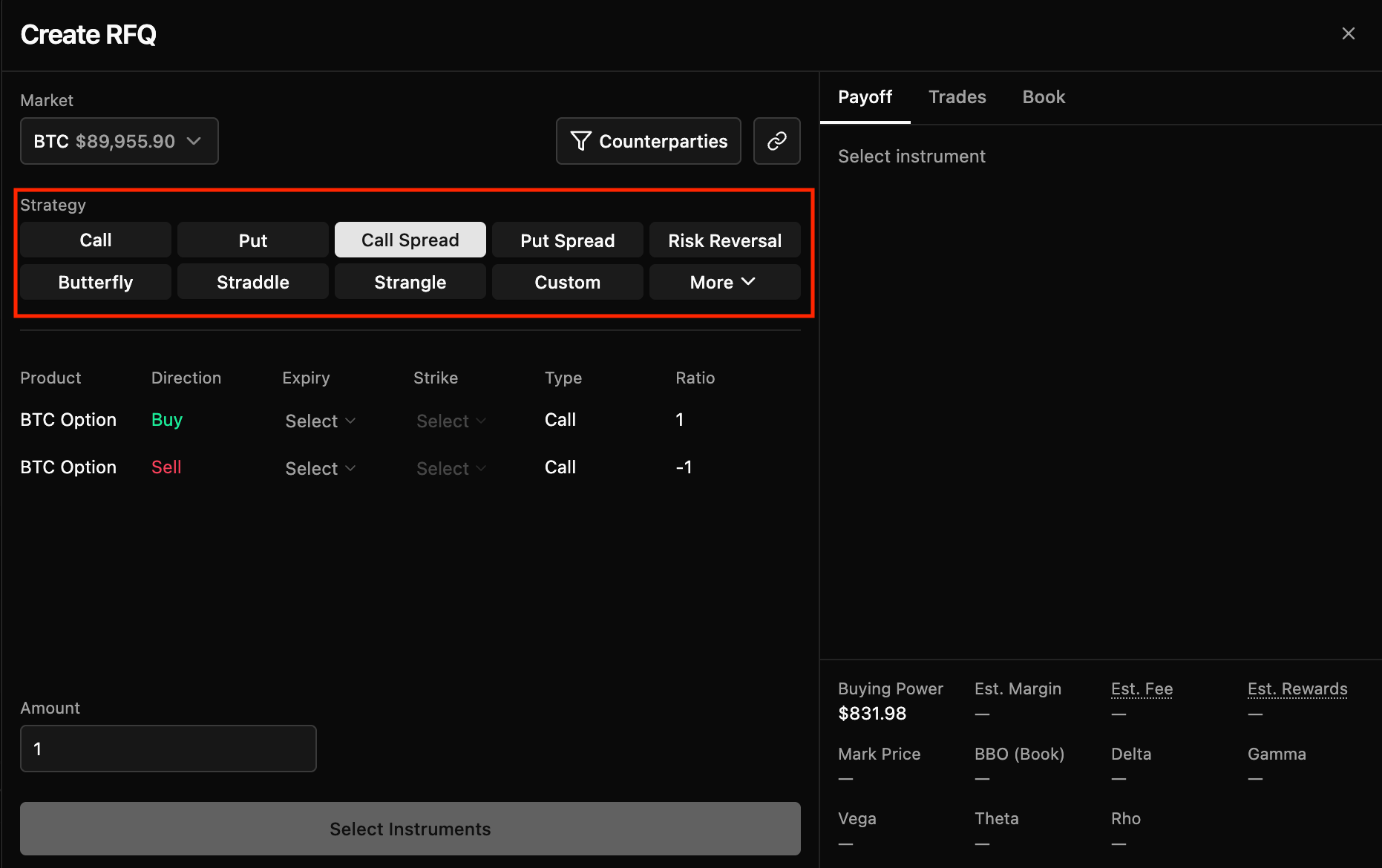The height and width of the screenshot is (868, 1382).
Task: Choose the Straddle strategy
Action: (253, 282)
